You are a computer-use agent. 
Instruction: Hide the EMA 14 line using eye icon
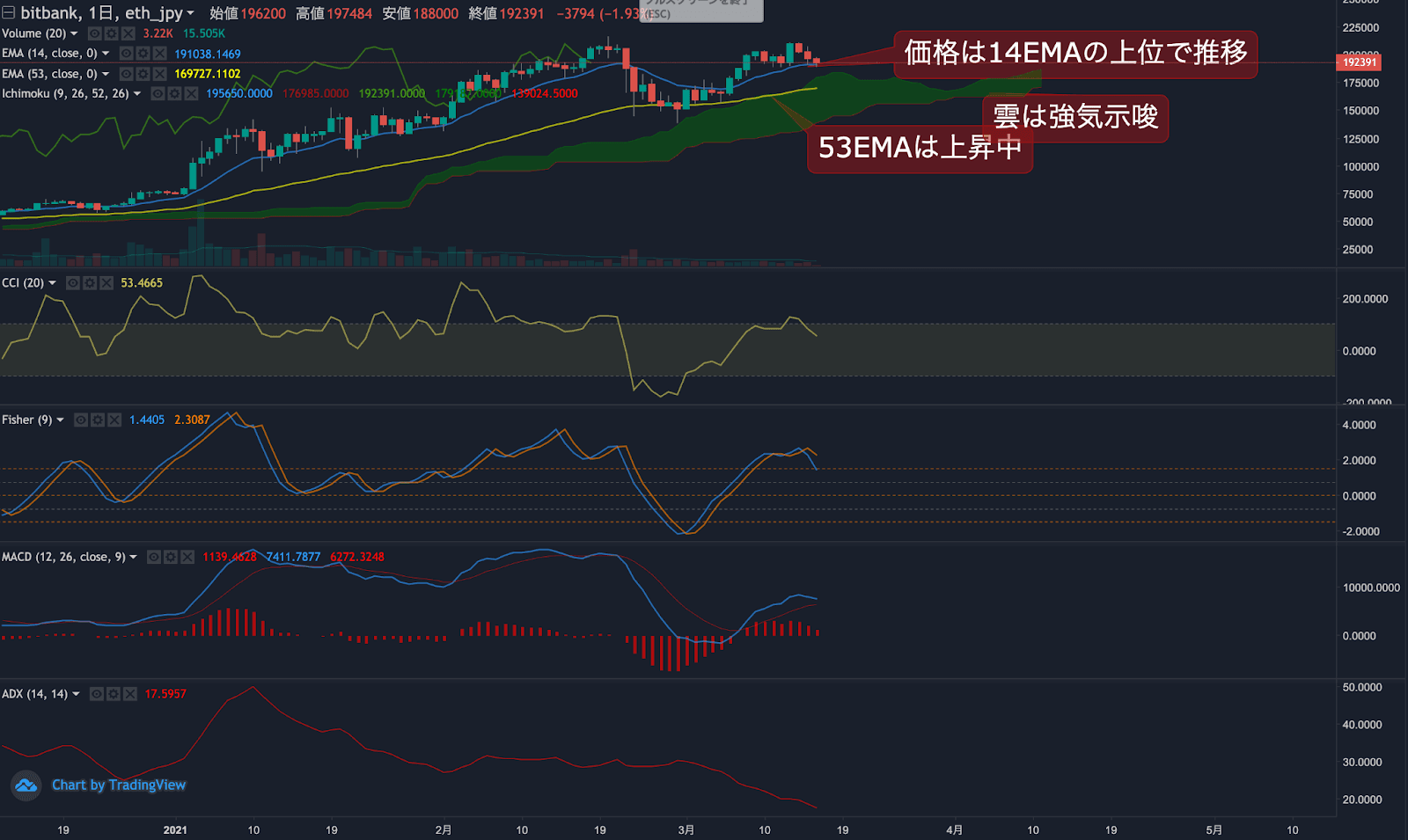tap(127, 54)
